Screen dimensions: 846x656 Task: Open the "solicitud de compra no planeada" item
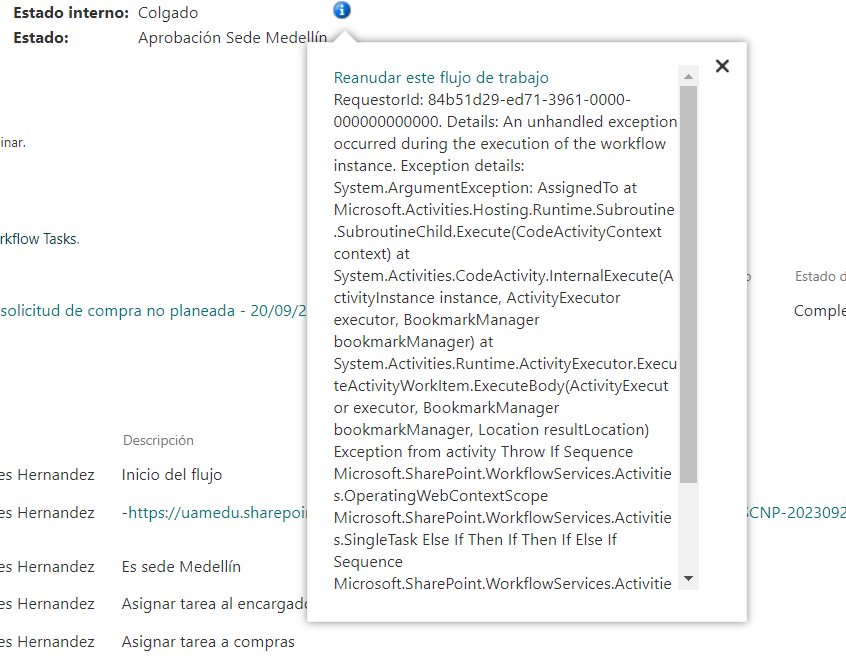150,311
